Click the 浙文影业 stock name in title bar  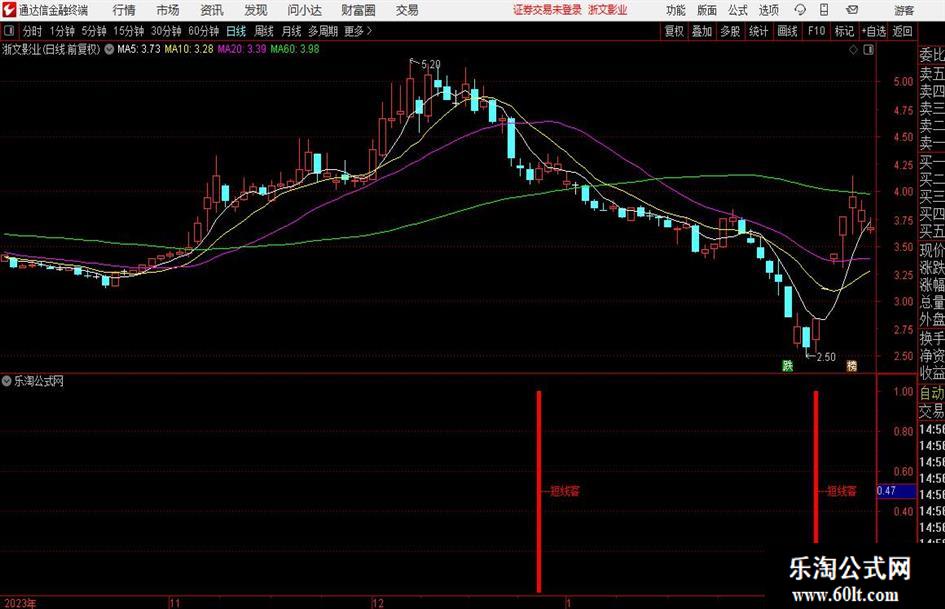[x=608, y=10]
